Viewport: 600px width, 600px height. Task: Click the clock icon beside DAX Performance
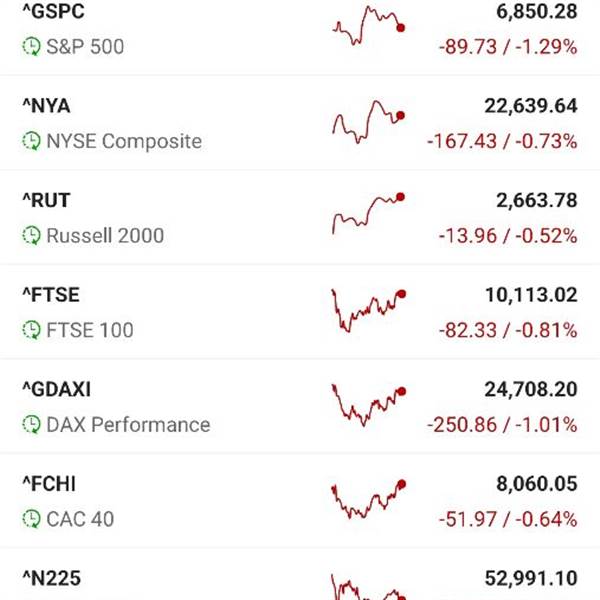pyautogui.click(x=31, y=425)
